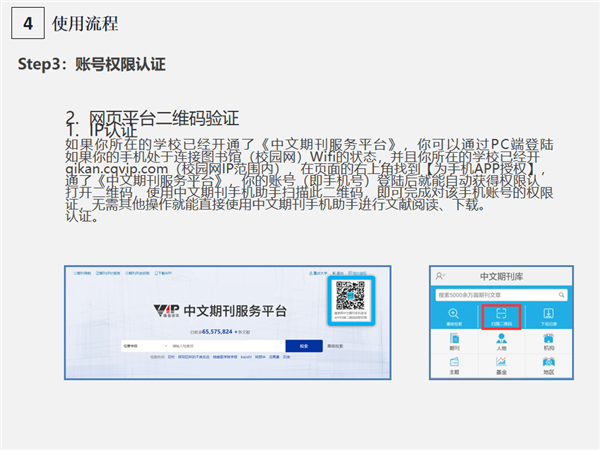The image size is (600, 450).
Task: Click 期刊开放获取 link in web top bar
Action: (x=137, y=273)
